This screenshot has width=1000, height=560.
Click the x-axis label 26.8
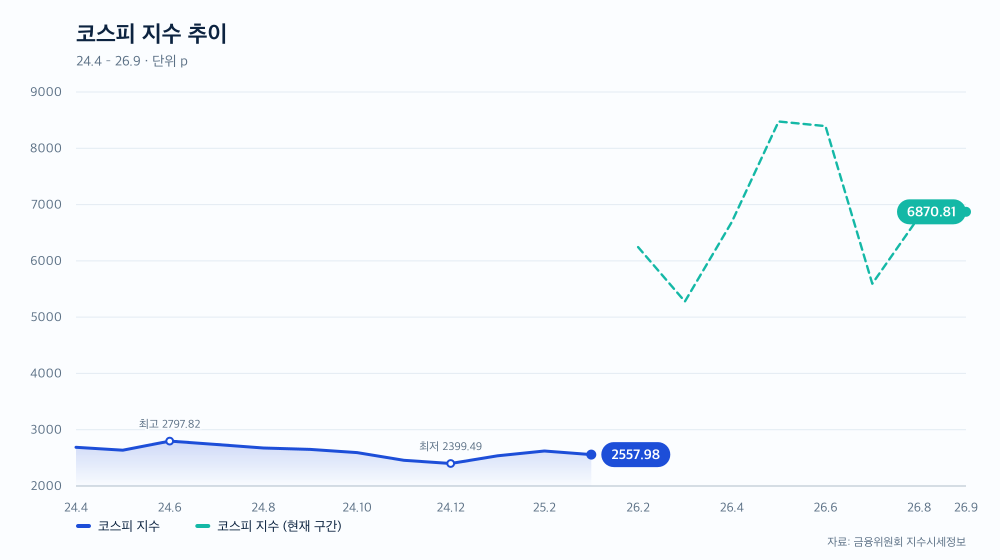pyautogui.click(x=919, y=508)
